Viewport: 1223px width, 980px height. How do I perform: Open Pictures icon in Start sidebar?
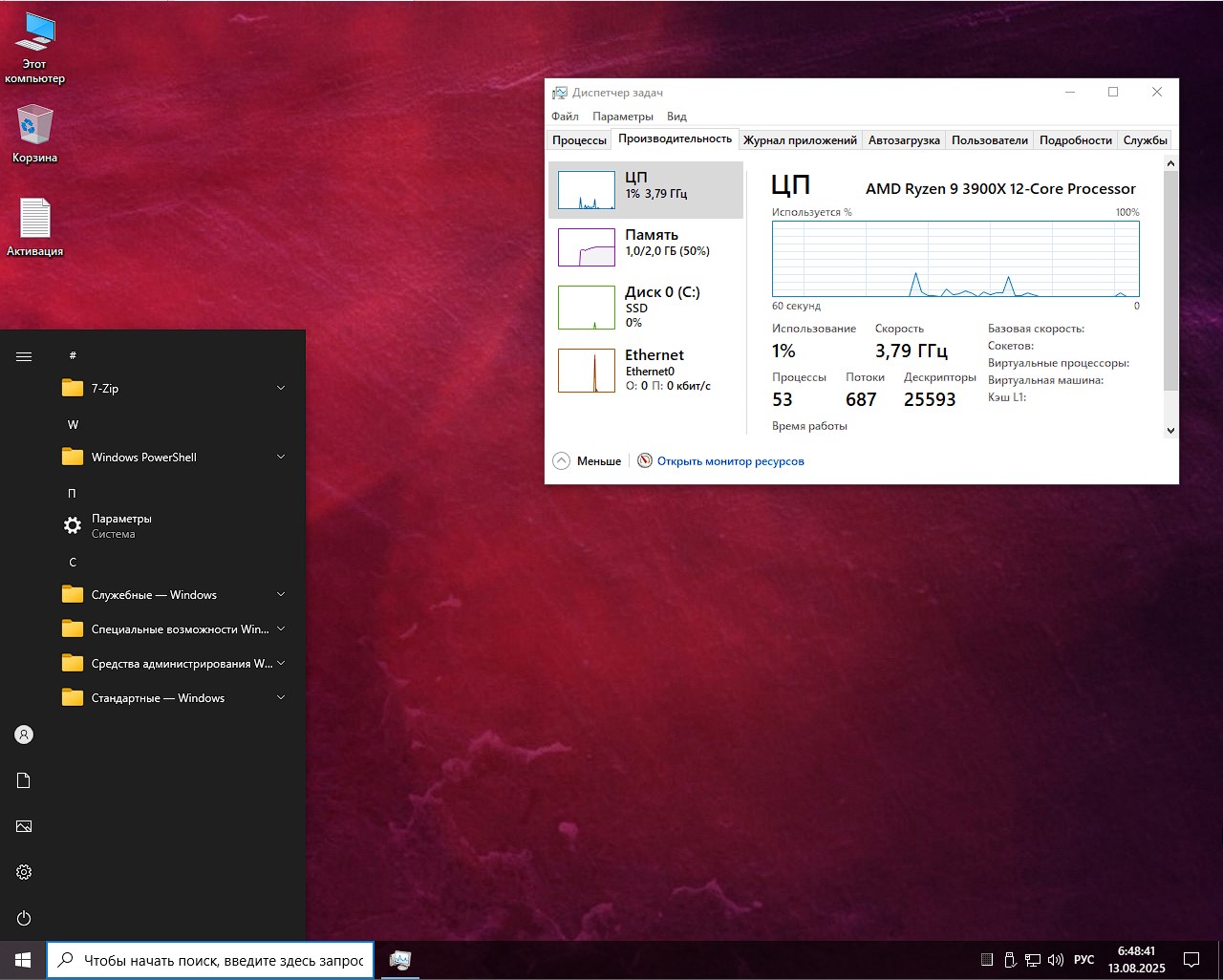point(24,826)
